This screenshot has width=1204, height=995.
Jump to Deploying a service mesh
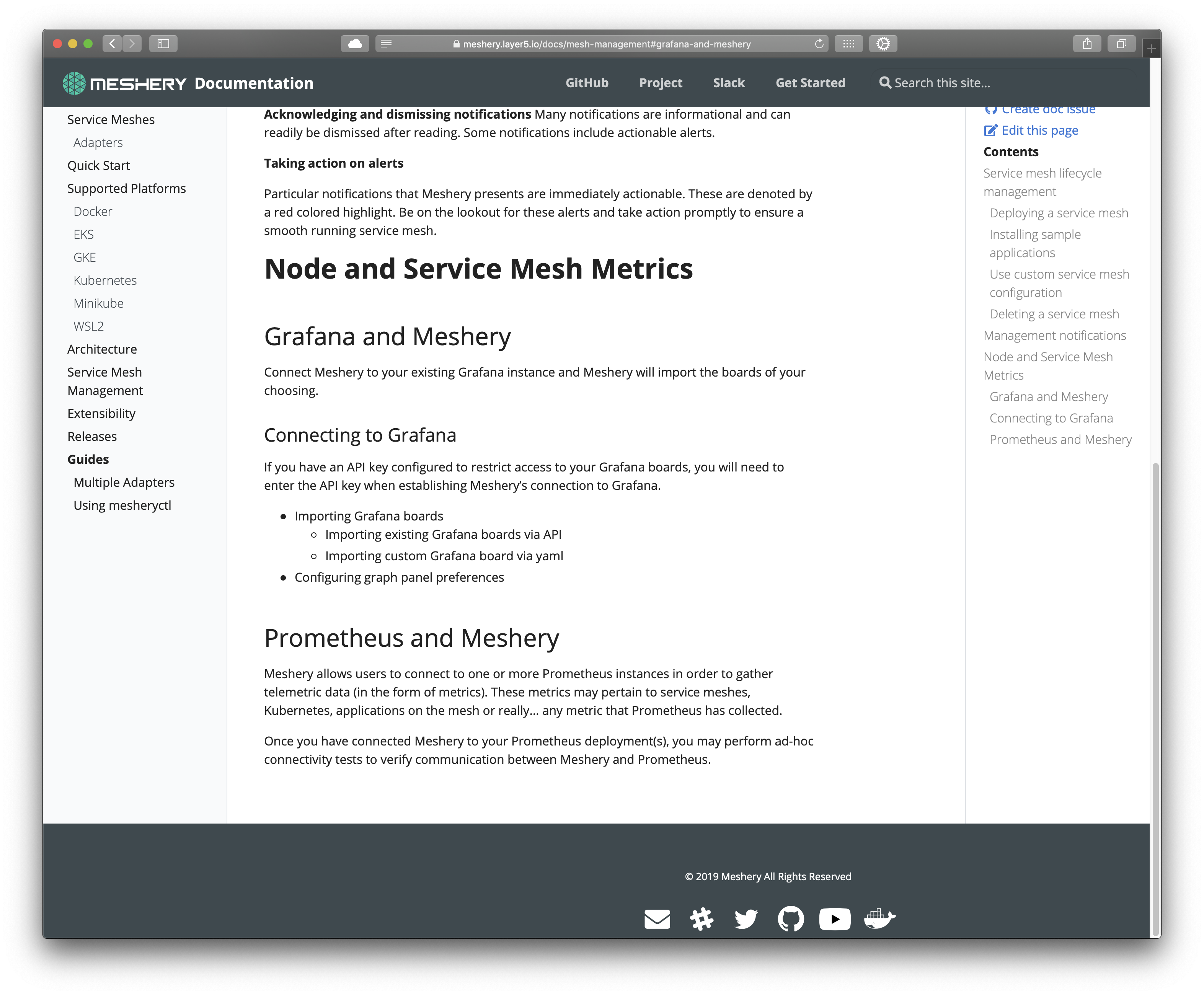point(1059,213)
